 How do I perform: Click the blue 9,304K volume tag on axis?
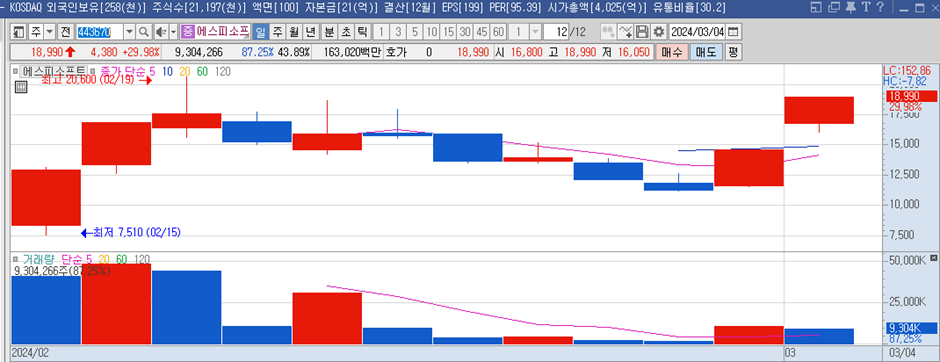pyautogui.click(x=911, y=328)
